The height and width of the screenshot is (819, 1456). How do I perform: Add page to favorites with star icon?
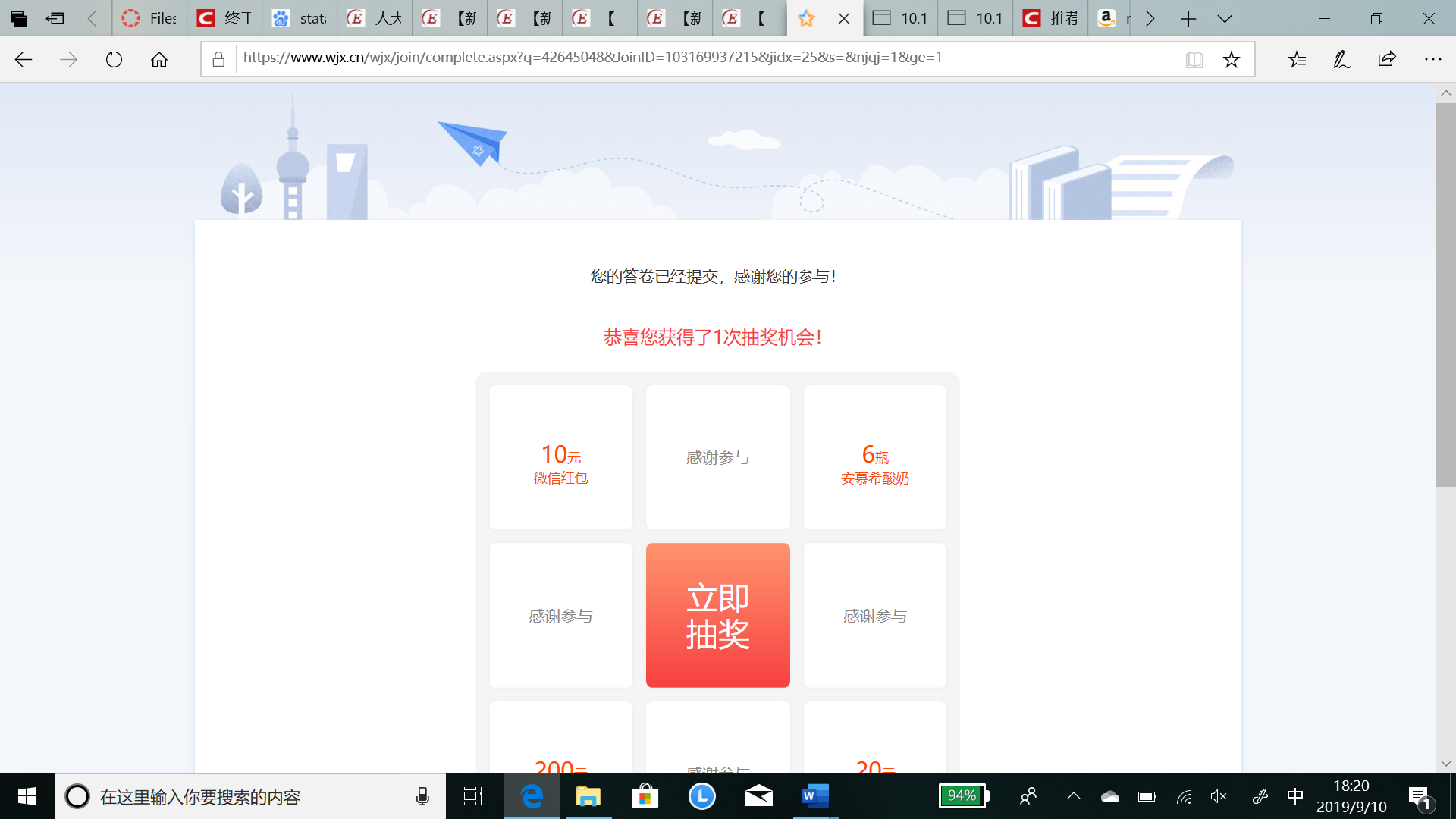pyautogui.click(x=1232, y=59)
